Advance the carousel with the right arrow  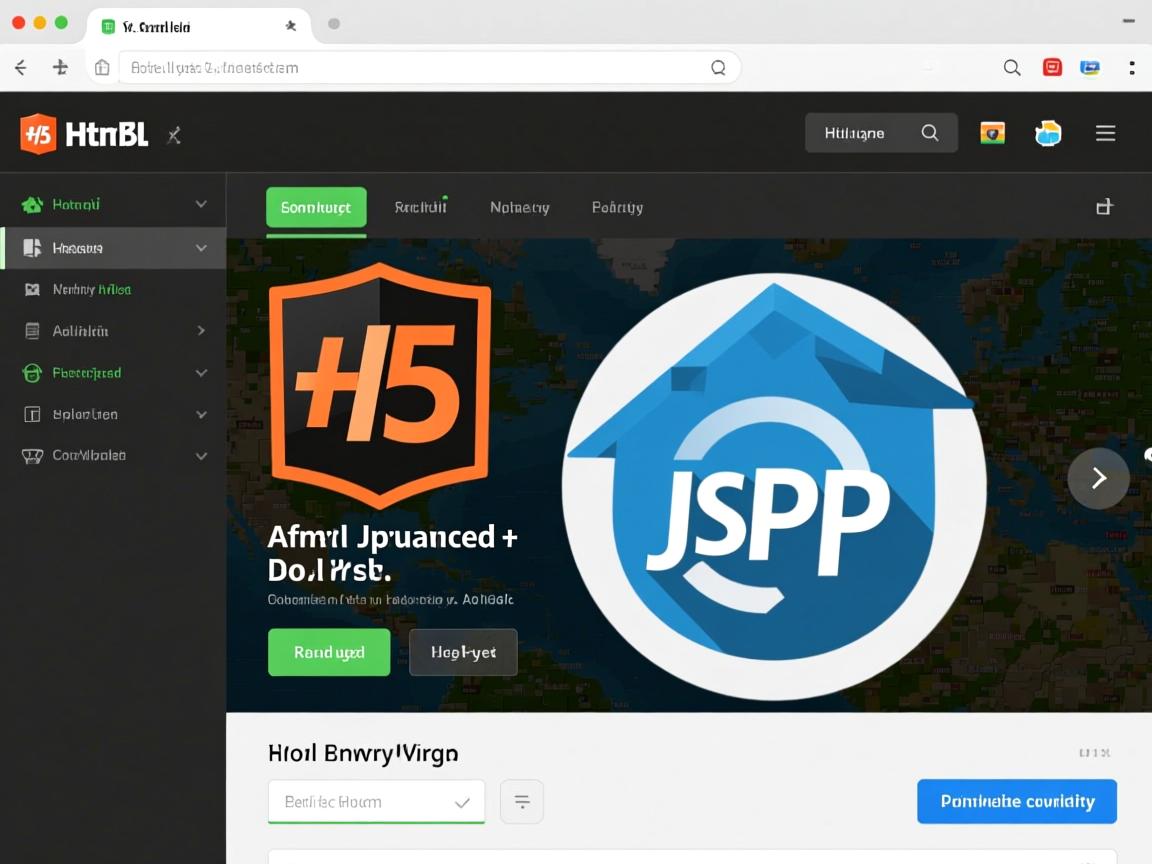(x=1098, y=478)
